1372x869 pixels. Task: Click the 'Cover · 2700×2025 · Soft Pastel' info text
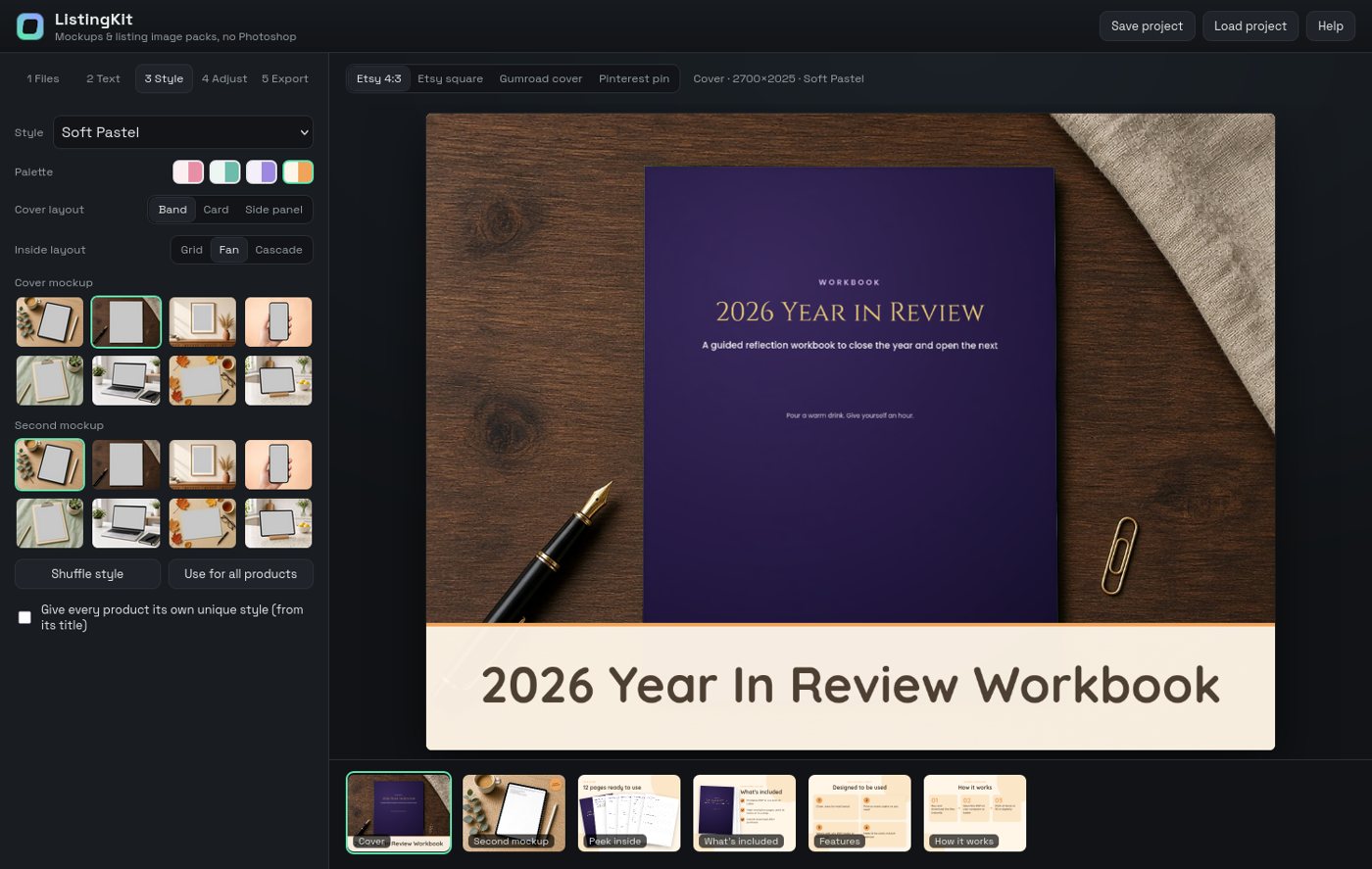778,78
